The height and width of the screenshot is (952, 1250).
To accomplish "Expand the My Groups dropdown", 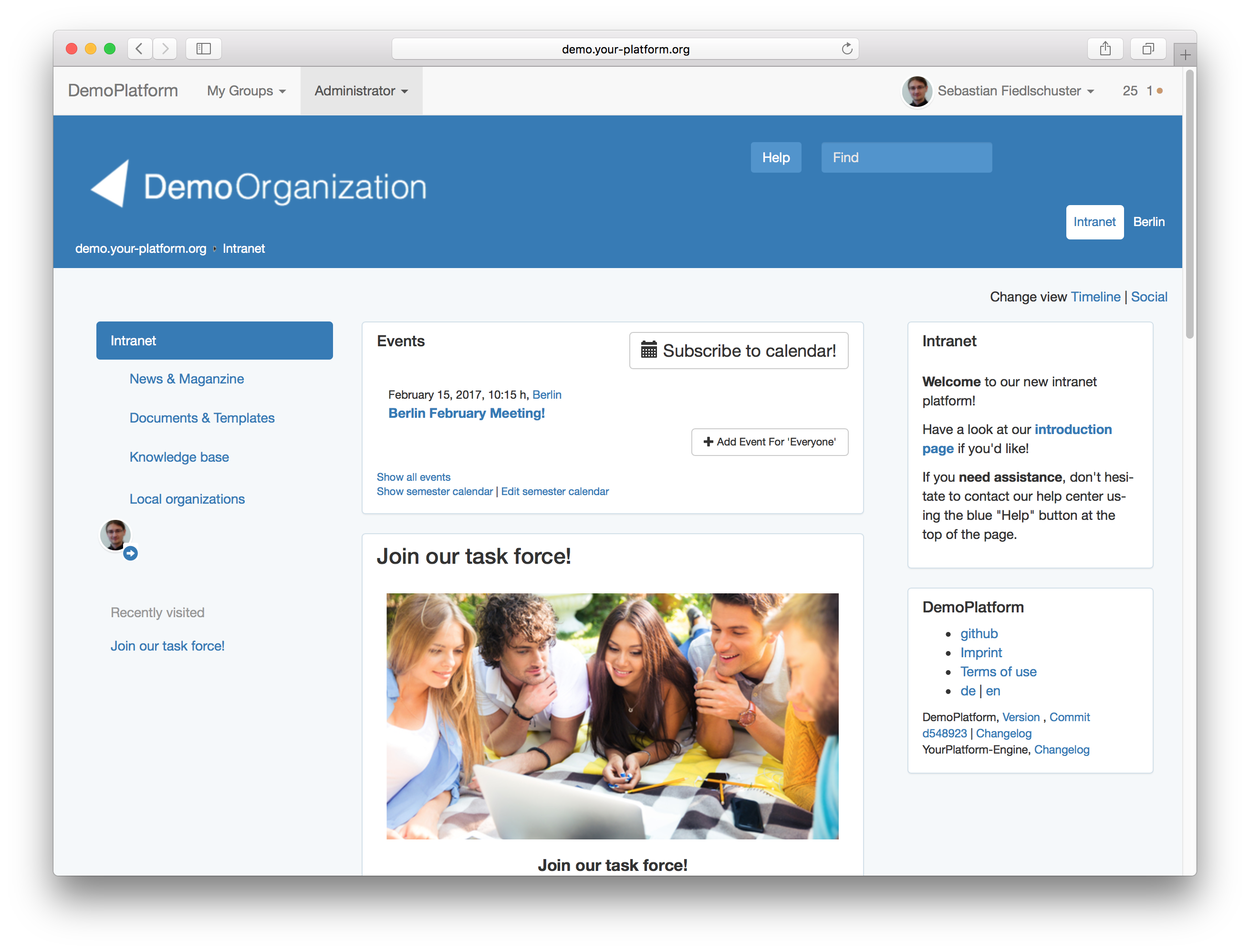I will pyautogui.click(x=246, y=91).
